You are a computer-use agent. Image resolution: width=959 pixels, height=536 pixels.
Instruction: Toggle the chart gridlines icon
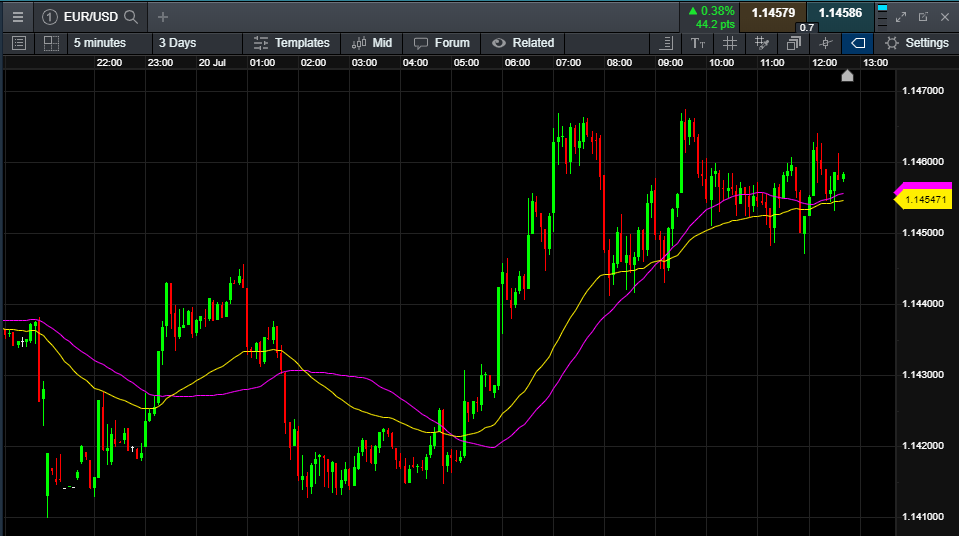click(x=730, y=43)
